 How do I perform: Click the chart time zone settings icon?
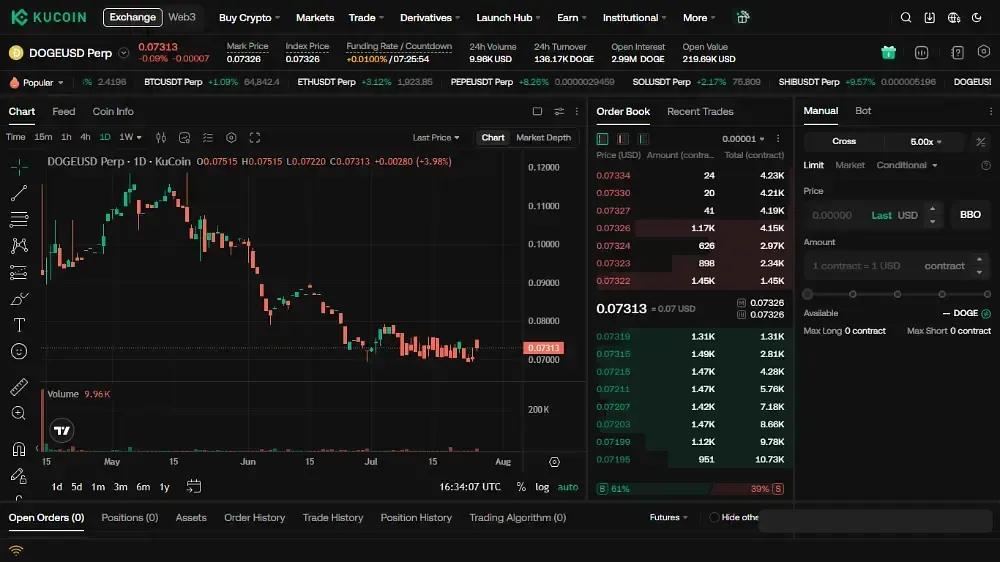click(554, 462)
